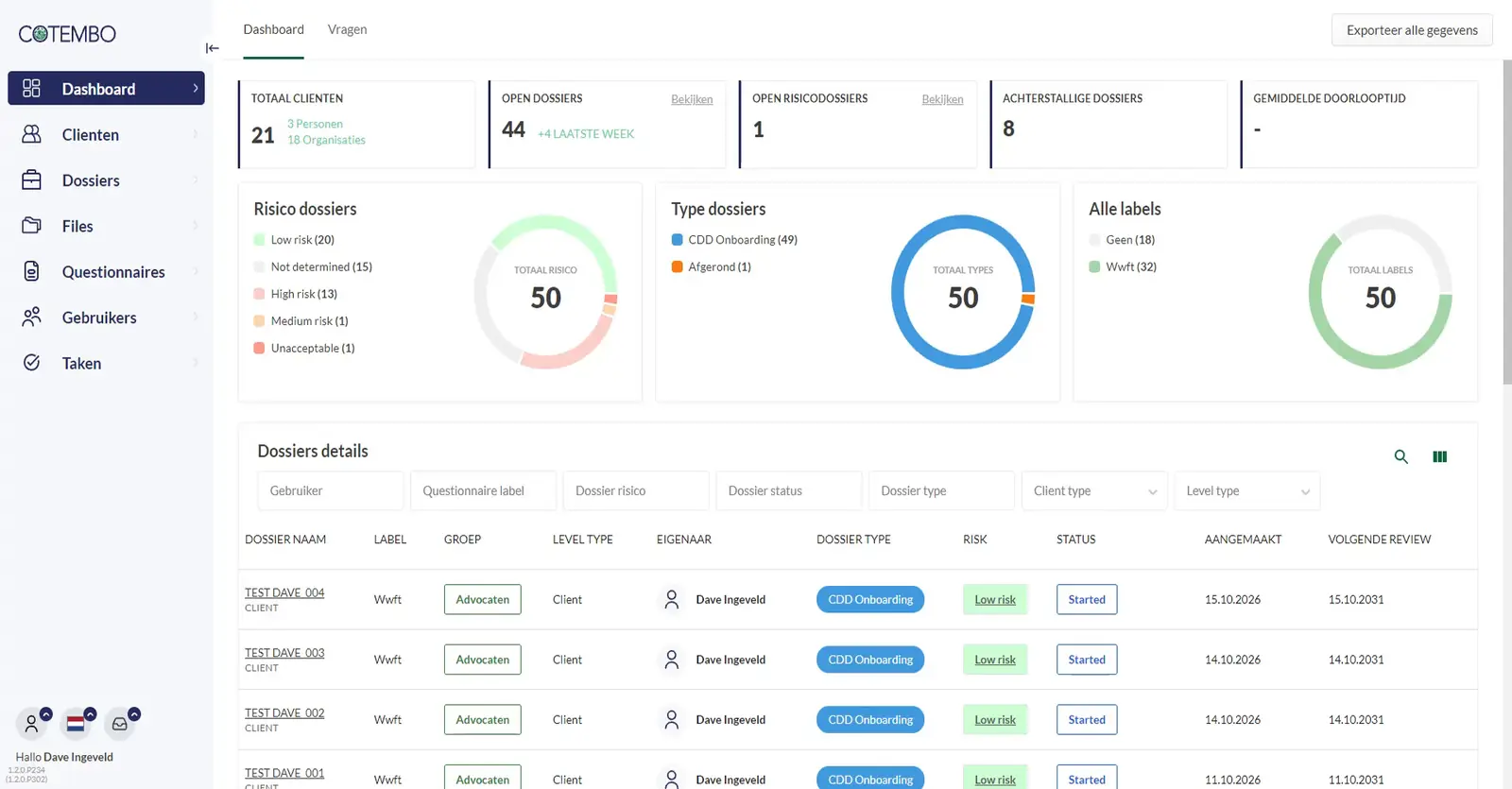Toggle the Unacceptable (1) legend entry
The height and width of the screenshot is (789, 1512).
(x=304, y=349)
